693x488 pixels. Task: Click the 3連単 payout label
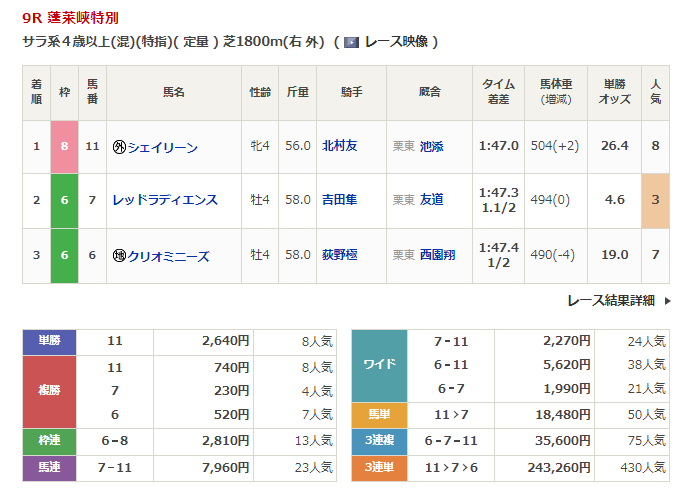[x=380, y=467]
